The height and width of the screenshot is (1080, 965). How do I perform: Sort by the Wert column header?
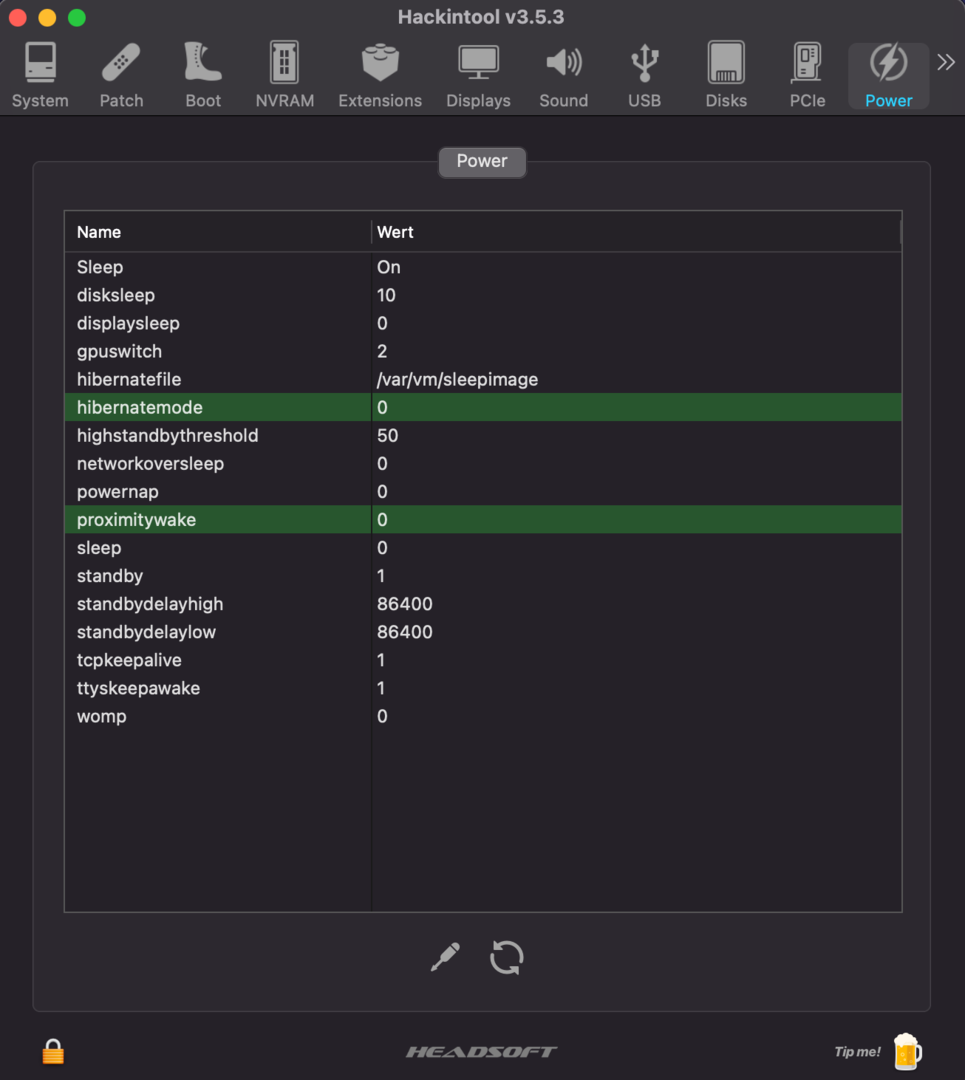click(x=636, y=232)
